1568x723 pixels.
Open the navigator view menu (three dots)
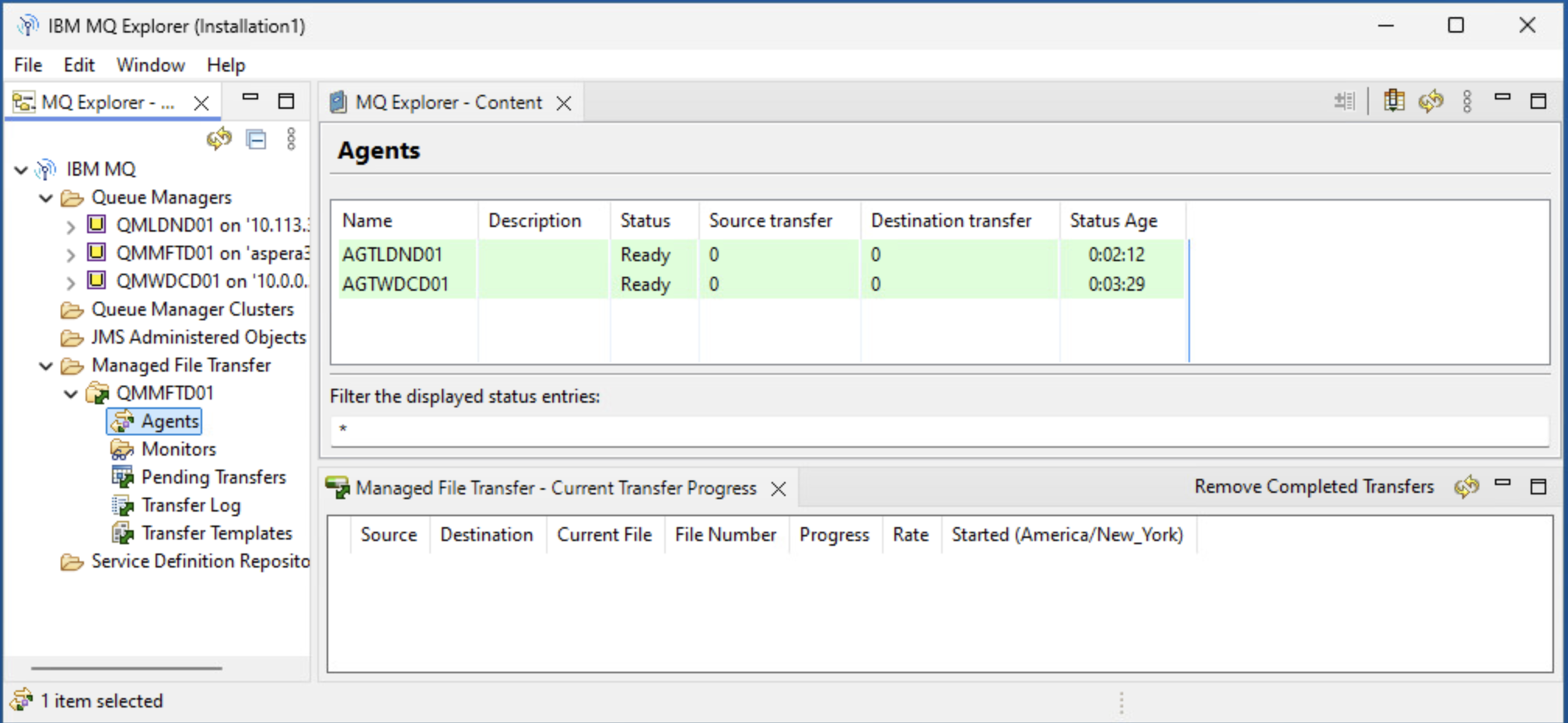[x=291, y=139]
